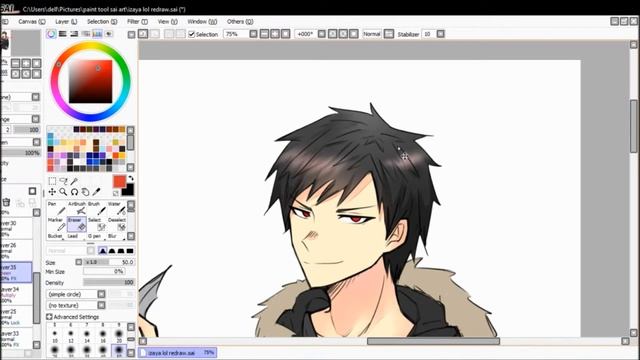
Task: Toggle swatches panel display
Action: pos(97,34)
